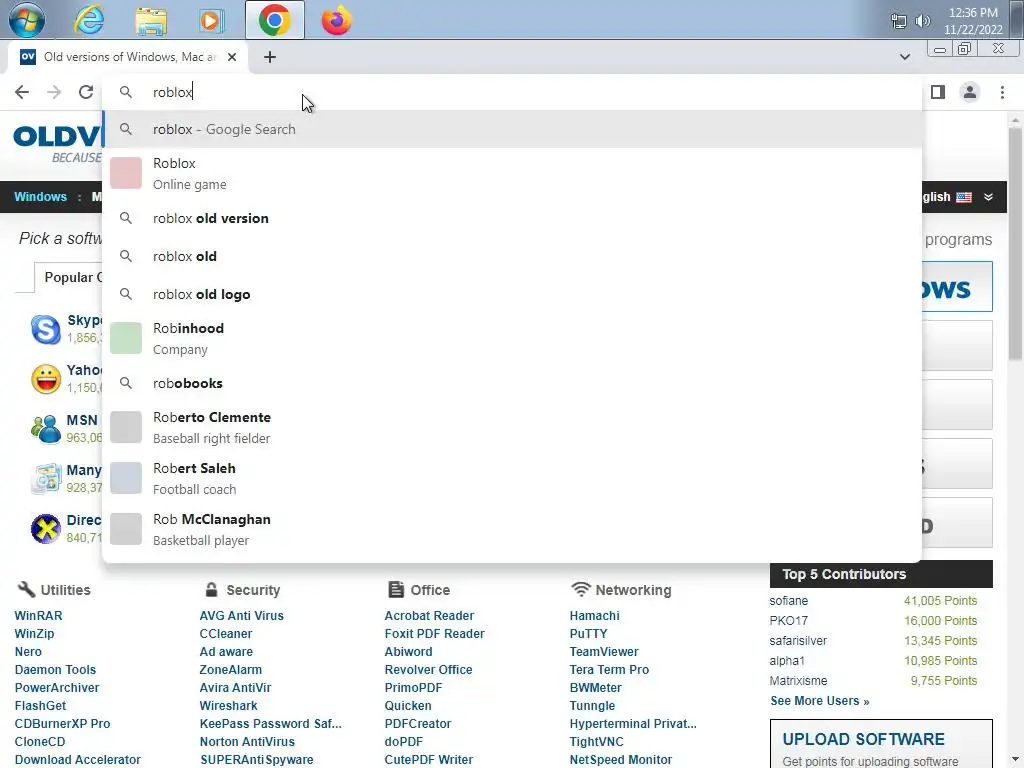Click the DirectX icon

coord(46,529)
